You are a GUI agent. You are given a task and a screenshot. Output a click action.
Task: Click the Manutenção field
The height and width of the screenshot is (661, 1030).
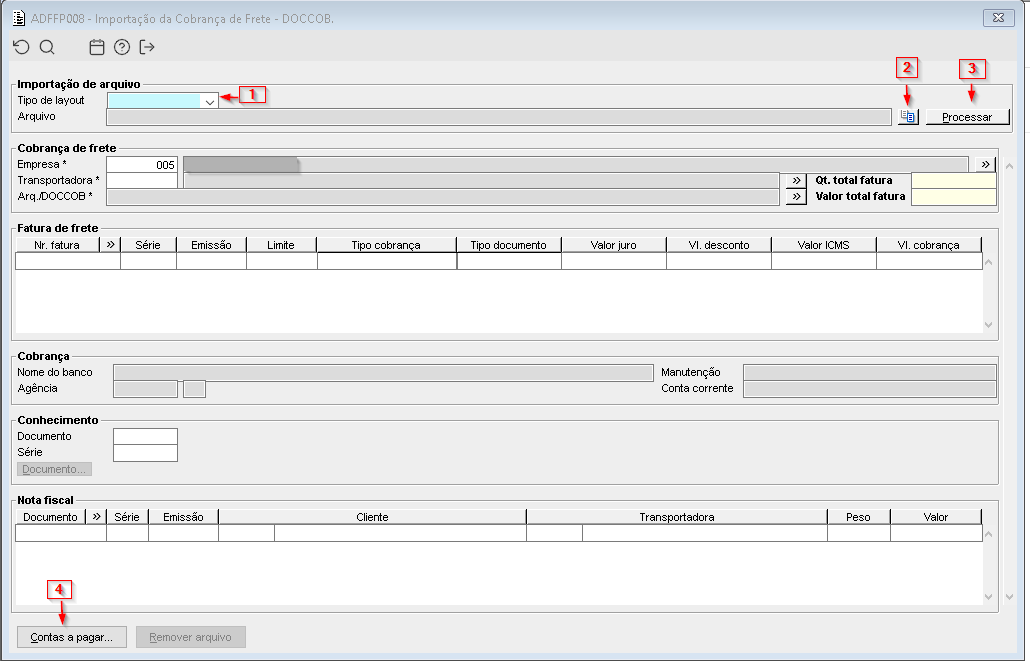pyautogui.click(x=870, y=373)
